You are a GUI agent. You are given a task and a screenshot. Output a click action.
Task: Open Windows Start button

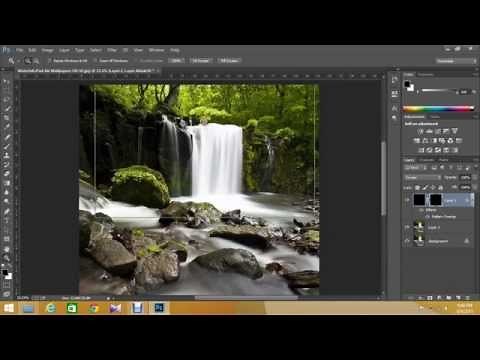[x=9, y=308]
